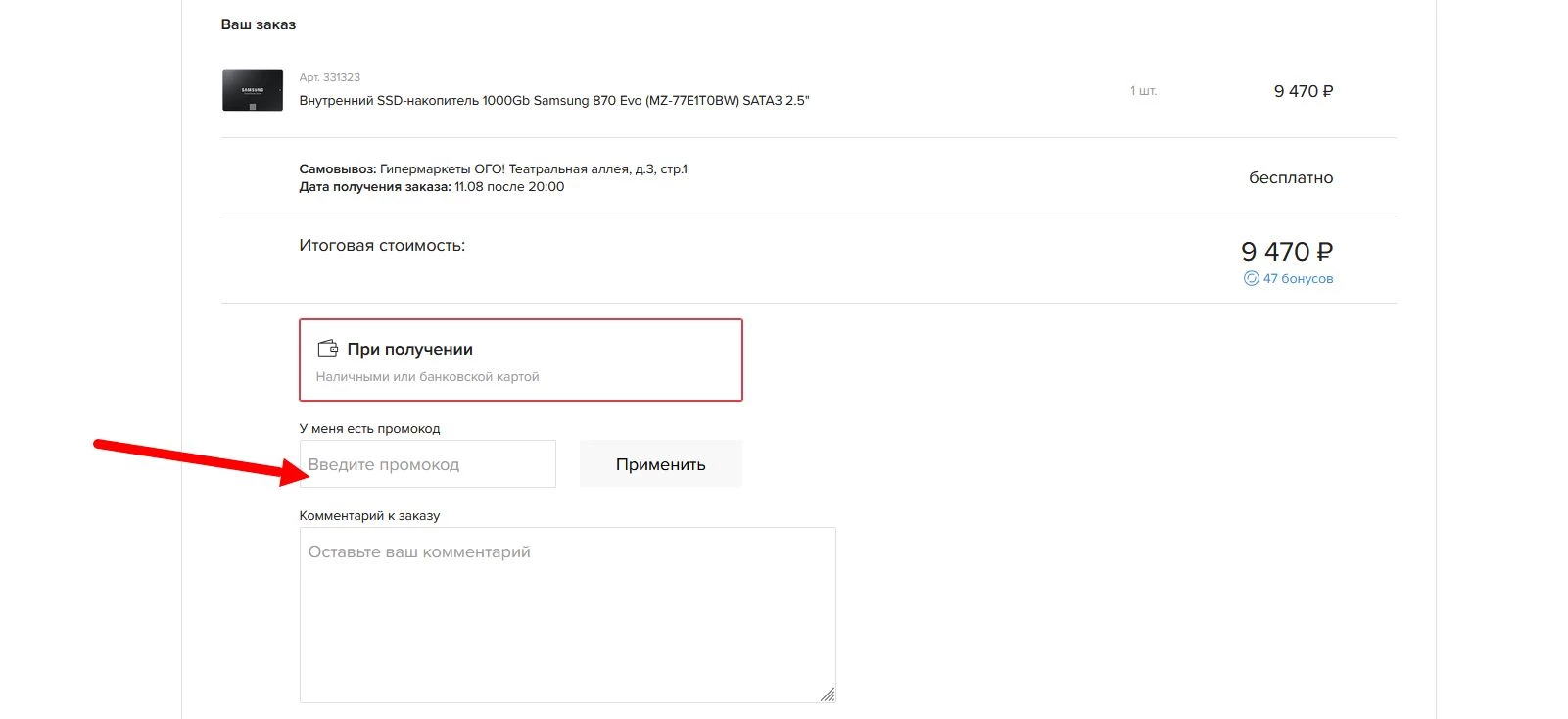Screen dimensions: 1568x719
Task: Open the "47 бонусов" link
Action: click(1298, 279)
